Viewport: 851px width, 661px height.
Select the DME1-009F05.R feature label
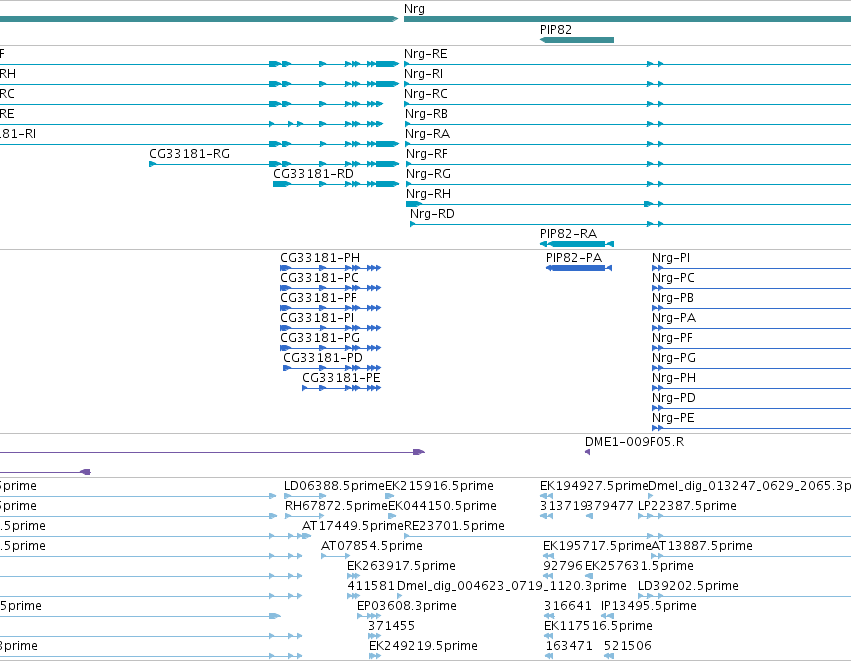[634, 442]
